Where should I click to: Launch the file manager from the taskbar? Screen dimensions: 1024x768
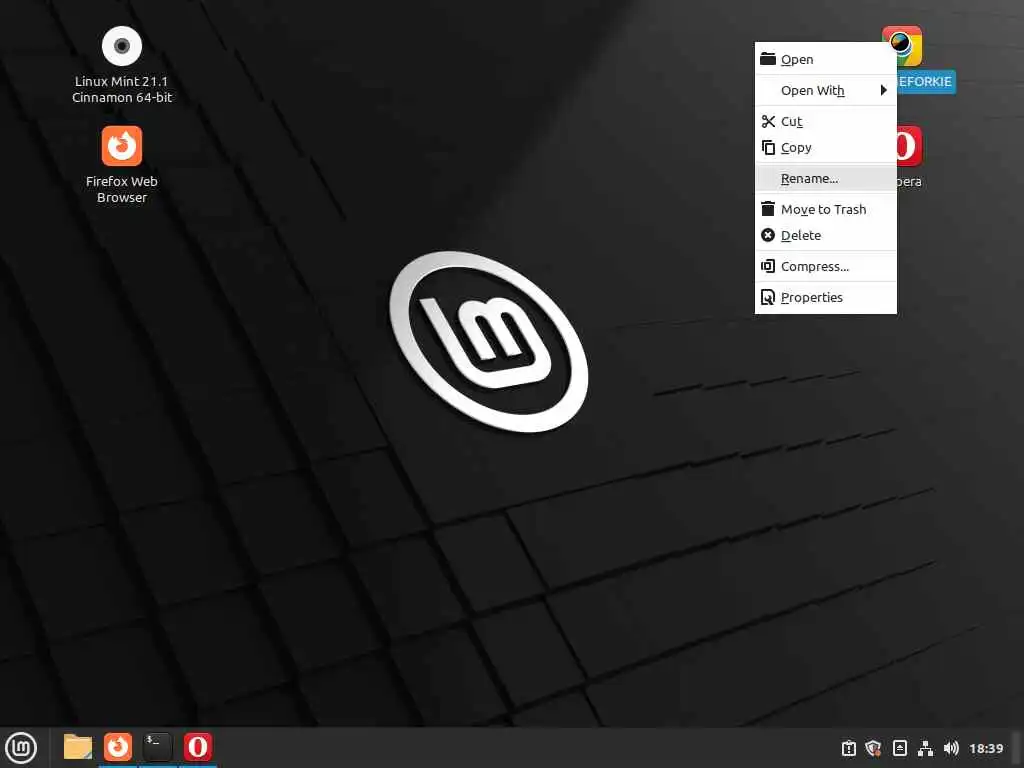click(78, 747)
